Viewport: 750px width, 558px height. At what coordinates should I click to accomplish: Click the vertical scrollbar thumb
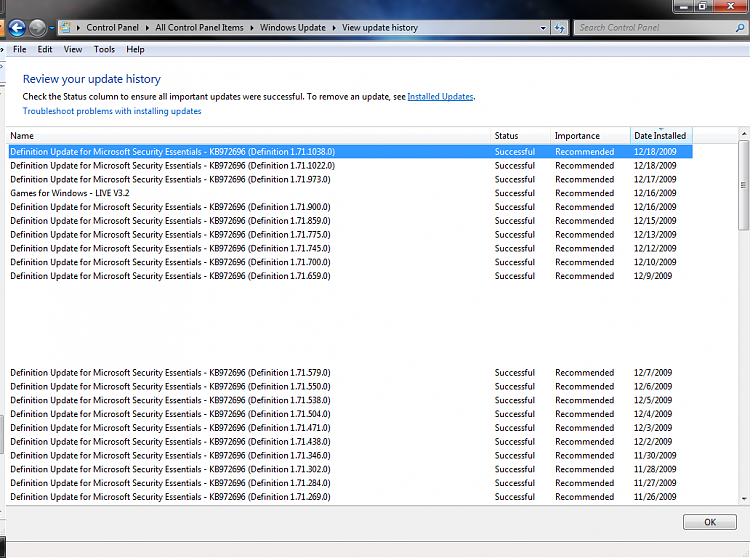coord(744,185)
